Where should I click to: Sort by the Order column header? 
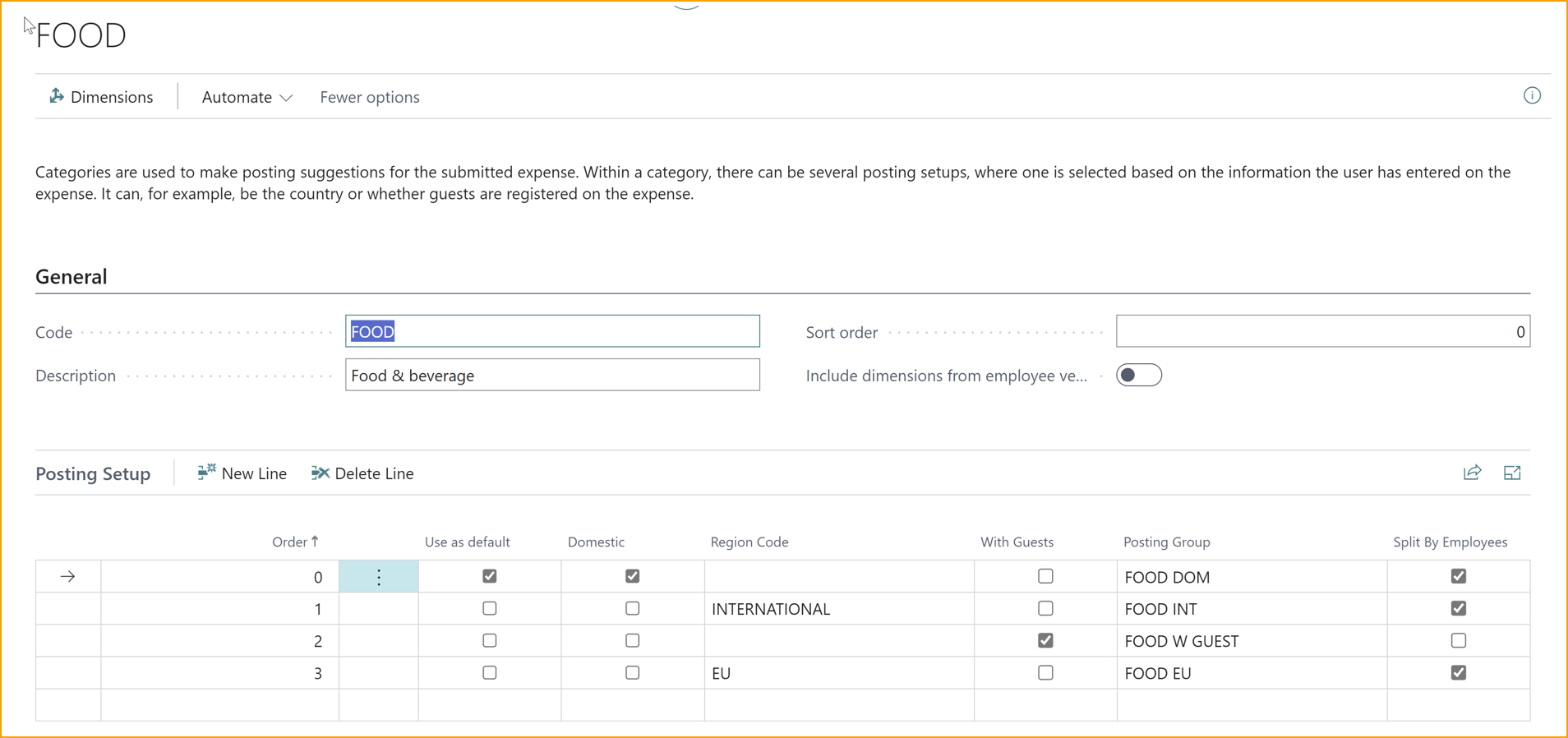click(295, 542)
